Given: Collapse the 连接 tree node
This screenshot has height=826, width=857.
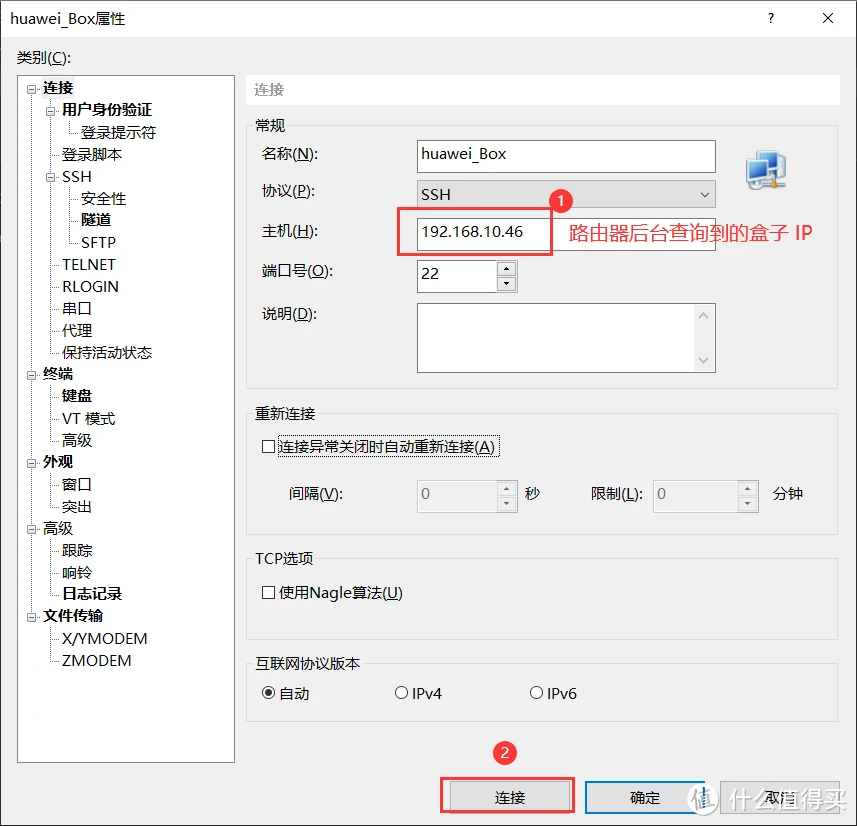Looking at the screenshot, I should (x=32, y=89).
